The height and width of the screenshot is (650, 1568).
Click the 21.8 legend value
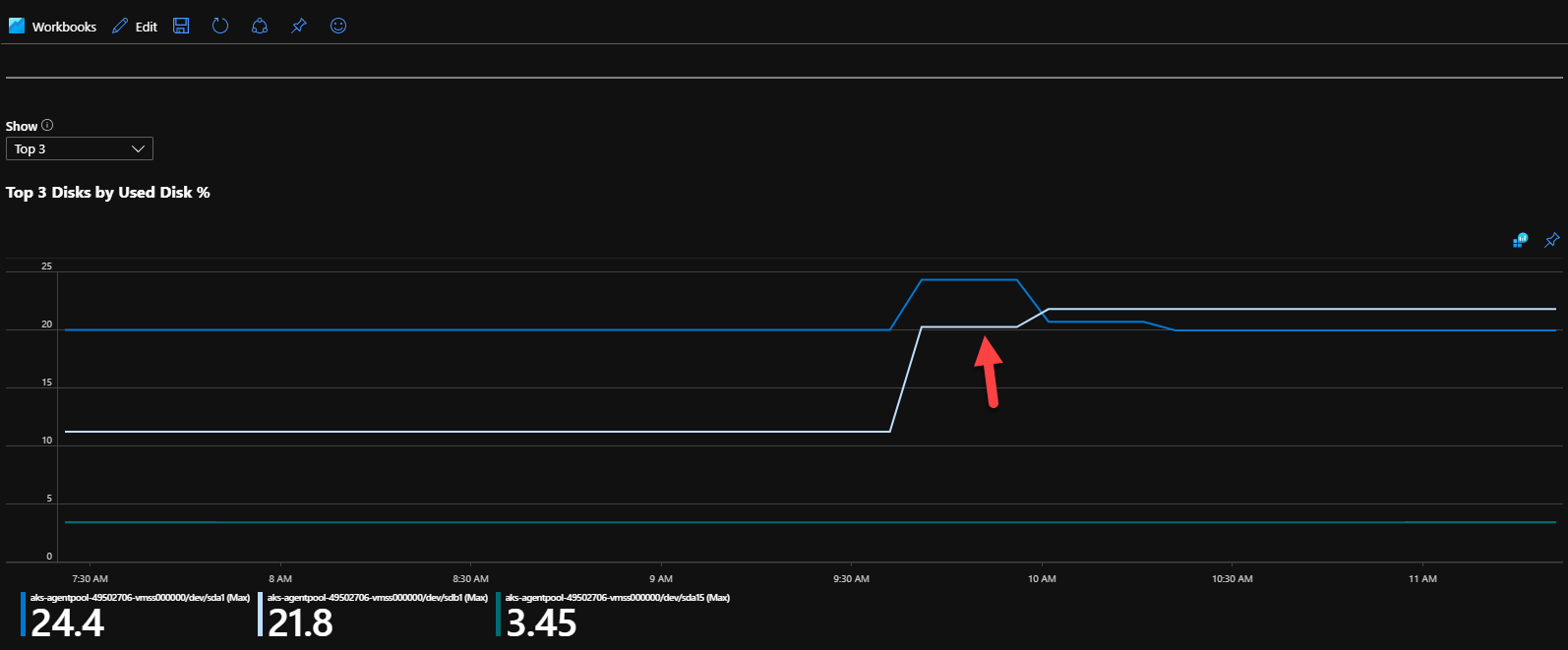(300, 622)
